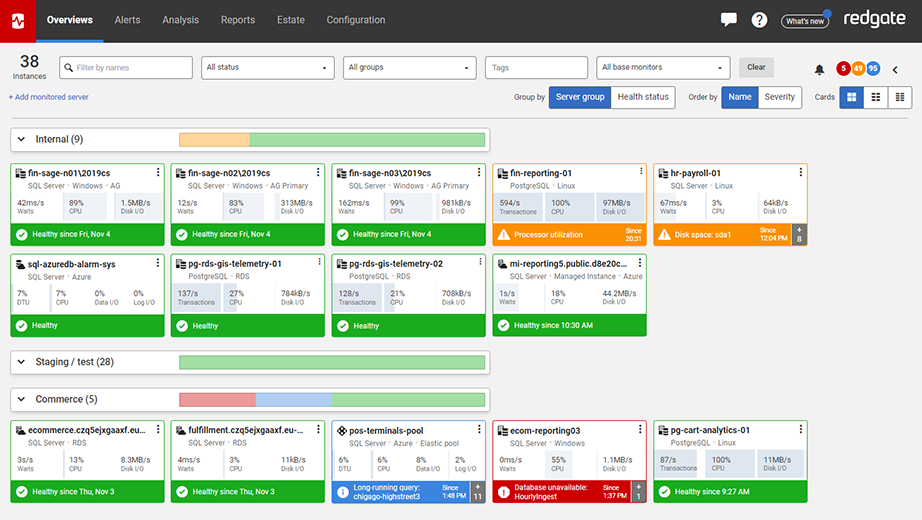Click the What's new button
The width and height of the screenshot is (922, 520).
pos(805,21)
